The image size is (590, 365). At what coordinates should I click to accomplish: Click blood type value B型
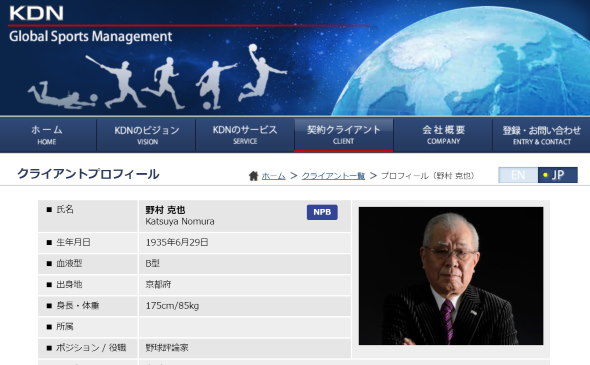(x=152, y=263)
